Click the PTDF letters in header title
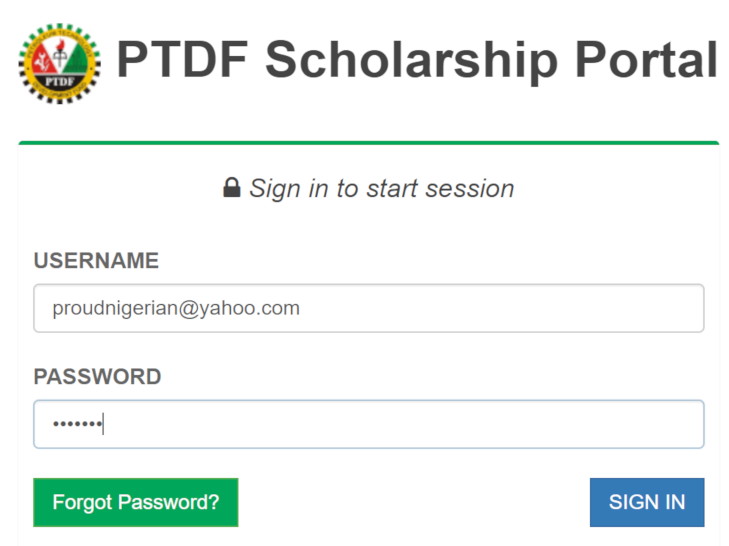The width and height of the screenshot is (729, 546). point(182,59)
